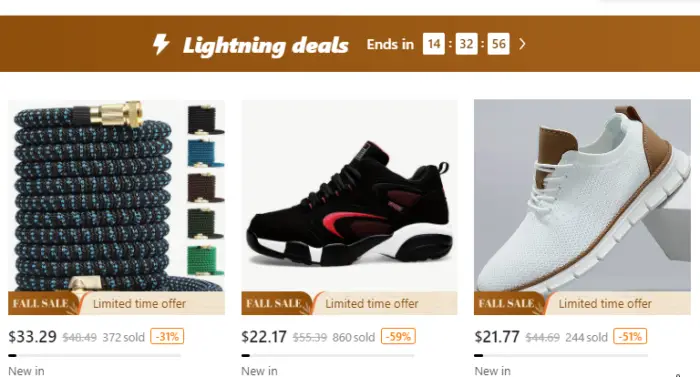The width and height of the screenshot is (700, 377).
Task: Open Lightning deals via right chevron arrow
Action: coord(522,44)
